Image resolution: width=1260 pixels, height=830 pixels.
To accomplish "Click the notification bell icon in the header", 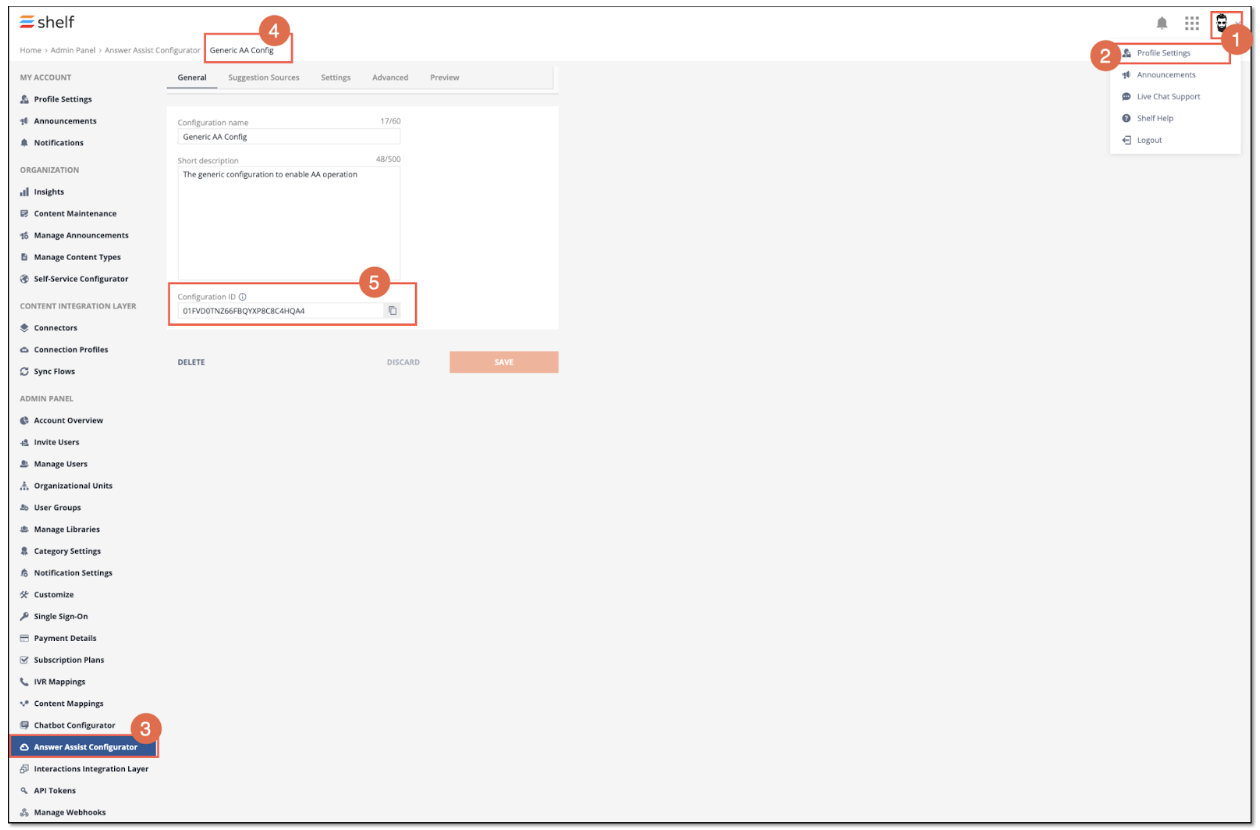I will [1162, 23].
